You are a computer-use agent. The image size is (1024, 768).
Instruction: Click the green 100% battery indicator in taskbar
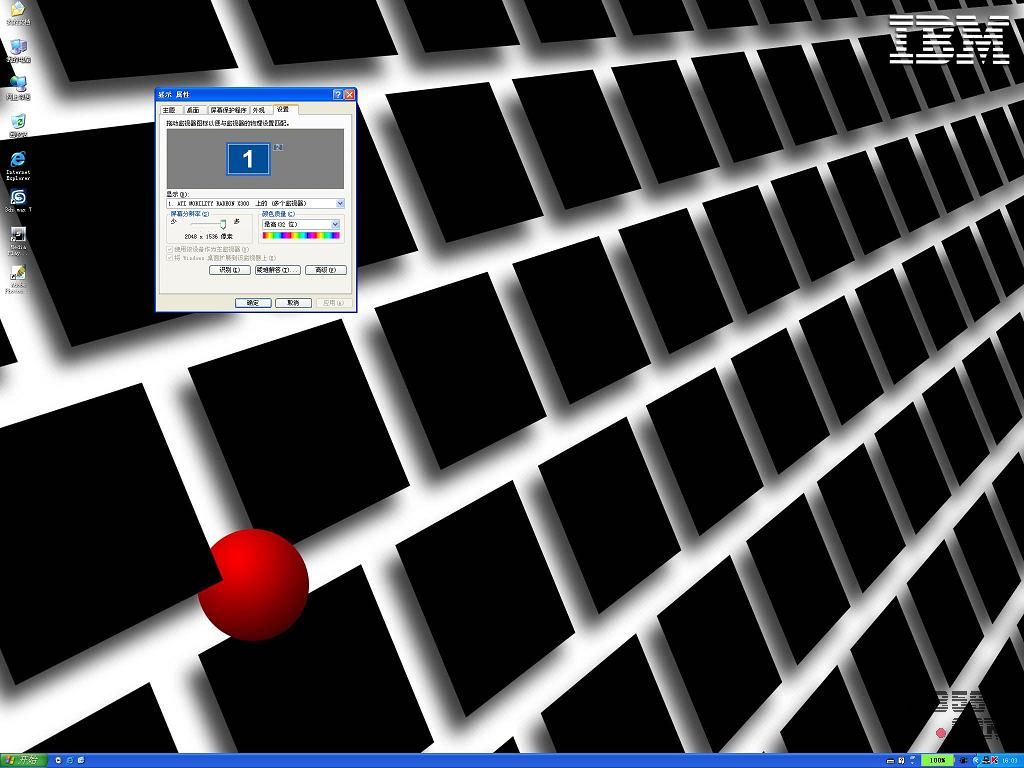[x=937, y=760]
